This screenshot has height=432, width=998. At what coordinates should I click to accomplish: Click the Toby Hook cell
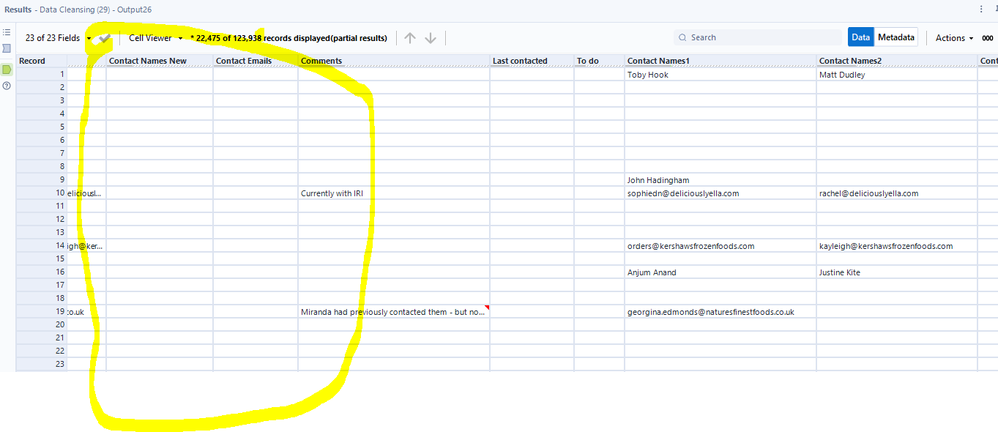[720, 74]
